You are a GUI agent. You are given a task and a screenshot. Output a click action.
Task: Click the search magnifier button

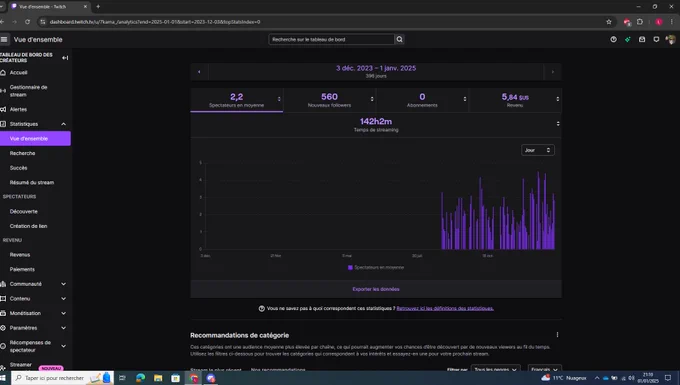pos(399,39)
